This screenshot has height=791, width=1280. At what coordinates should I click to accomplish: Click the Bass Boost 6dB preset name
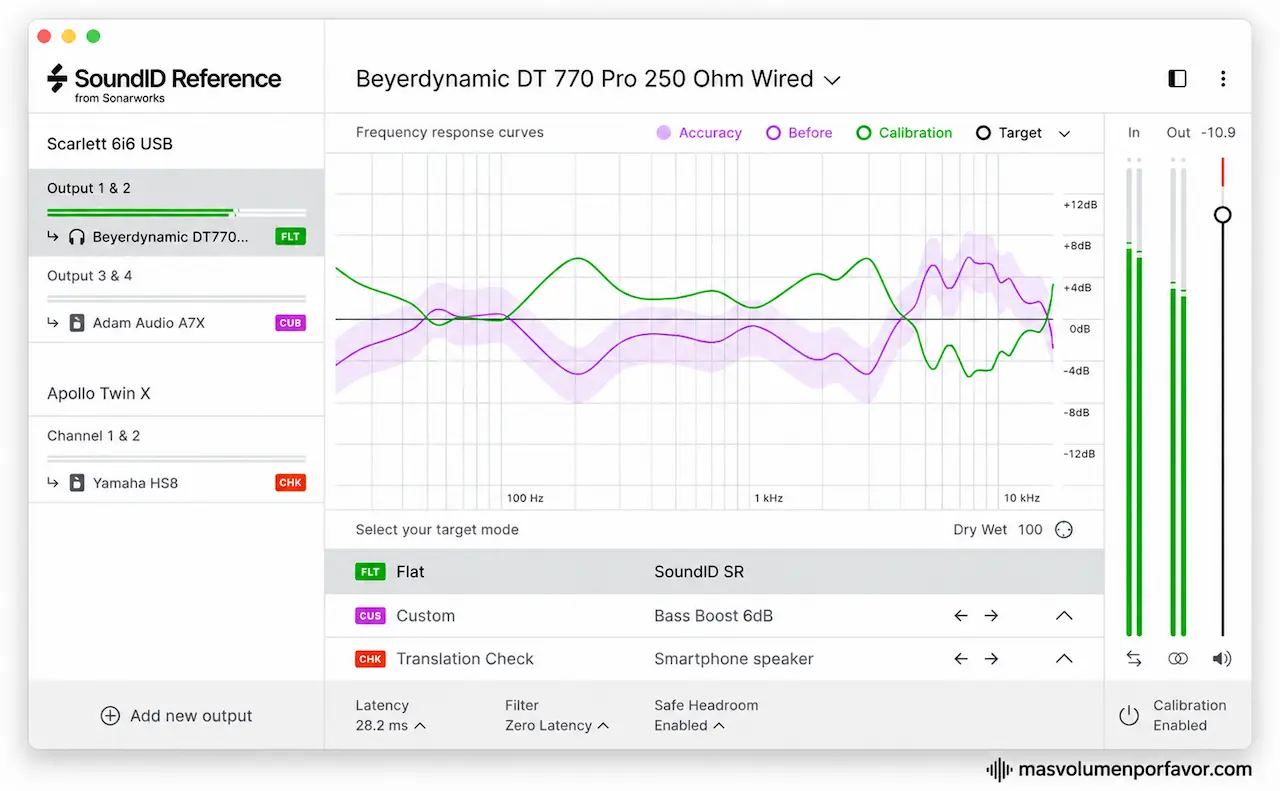click(713, 616)
